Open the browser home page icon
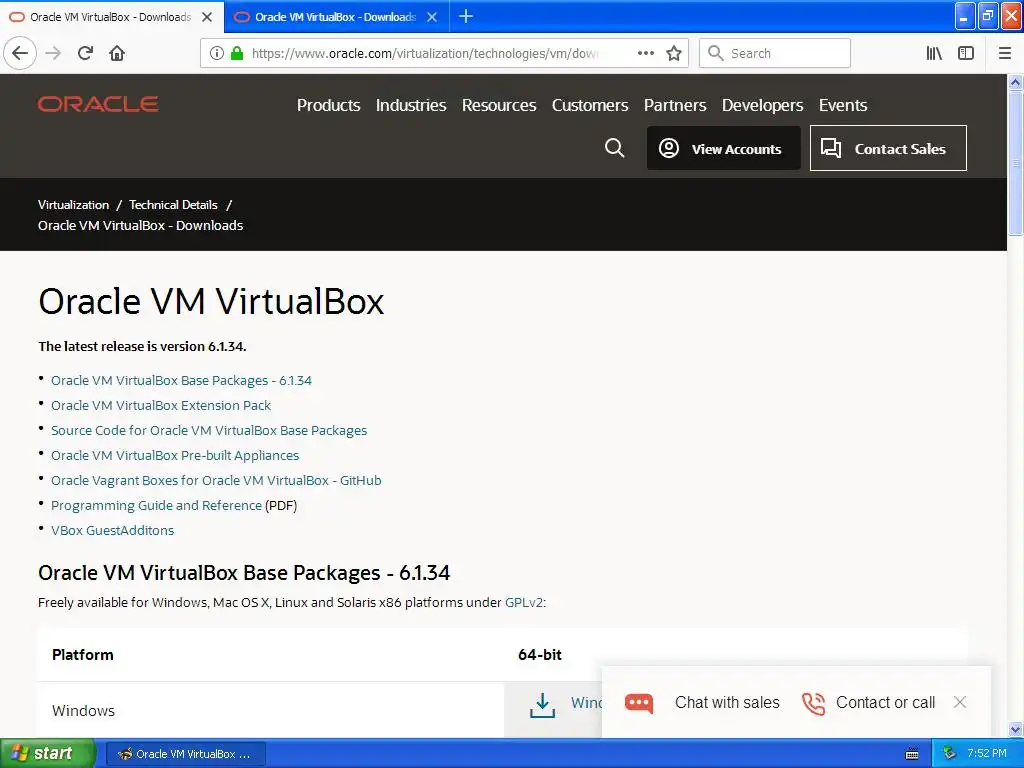 coord(117,53)
